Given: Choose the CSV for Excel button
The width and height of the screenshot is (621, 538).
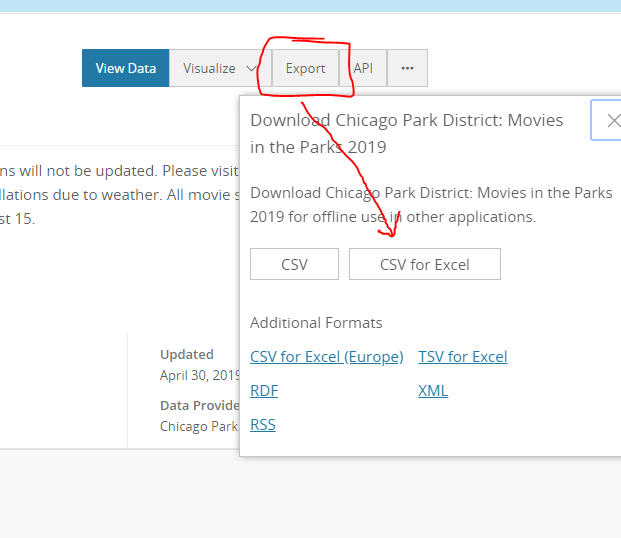Looking at the screenshot, I should coord(424,265).
